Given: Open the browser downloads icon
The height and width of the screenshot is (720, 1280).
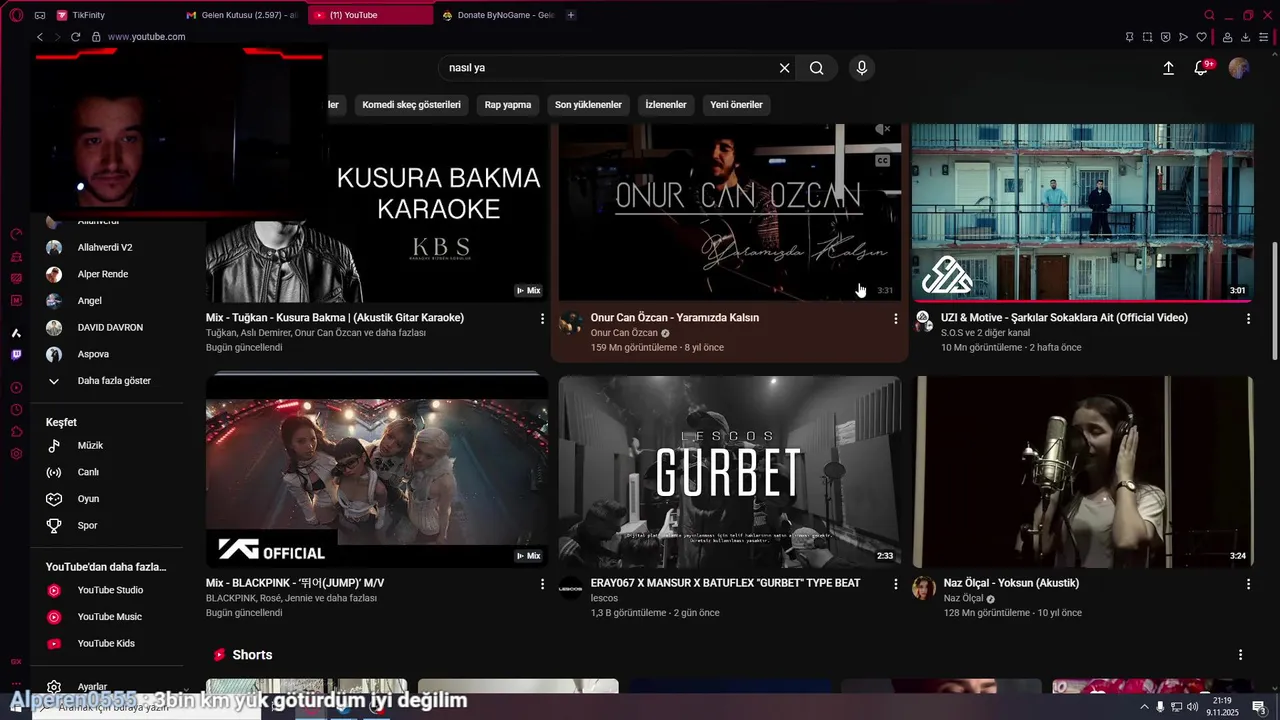Looking at the screenshot, I should tap(1246, 37).
